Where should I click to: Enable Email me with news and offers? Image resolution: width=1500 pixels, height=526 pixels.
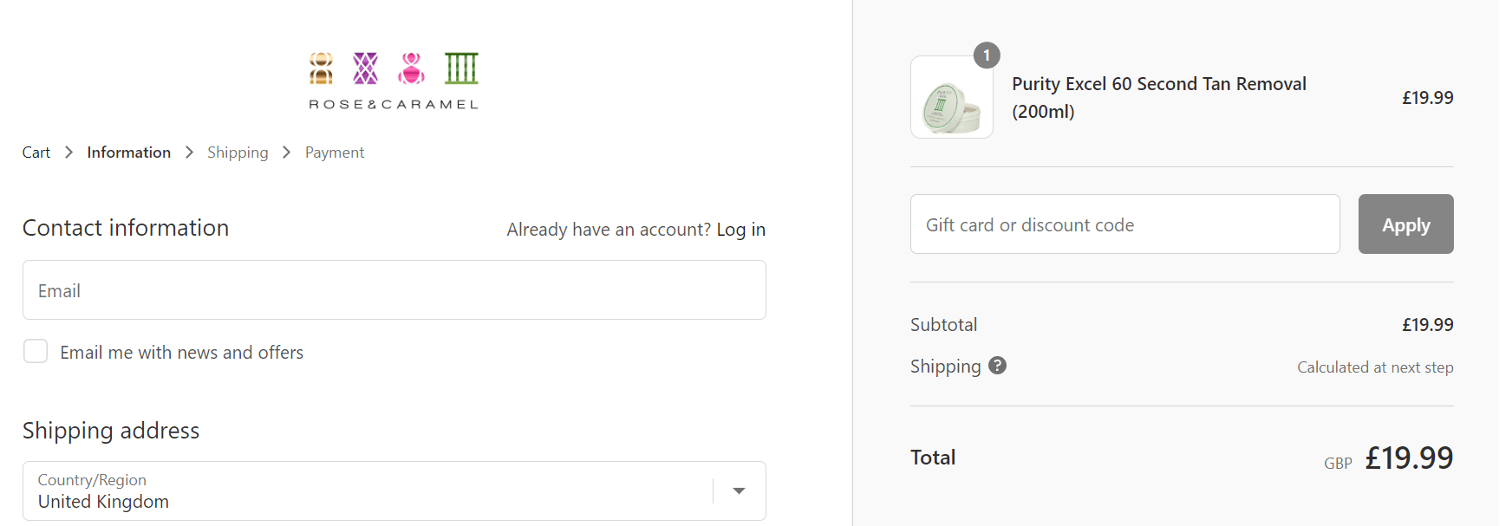[36, 351]
